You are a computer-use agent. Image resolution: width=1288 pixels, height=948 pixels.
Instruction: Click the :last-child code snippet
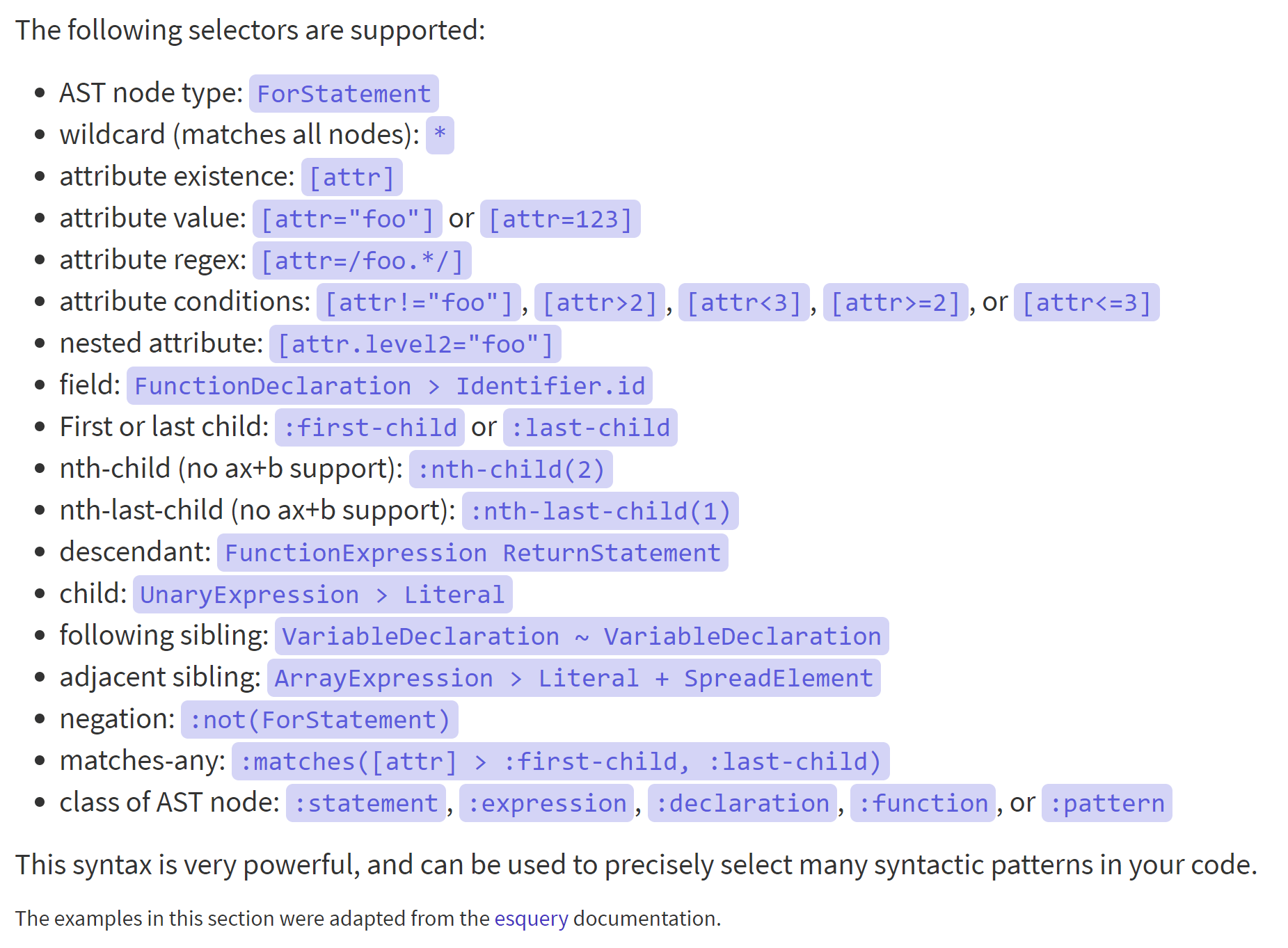click(x=590, y=428)
